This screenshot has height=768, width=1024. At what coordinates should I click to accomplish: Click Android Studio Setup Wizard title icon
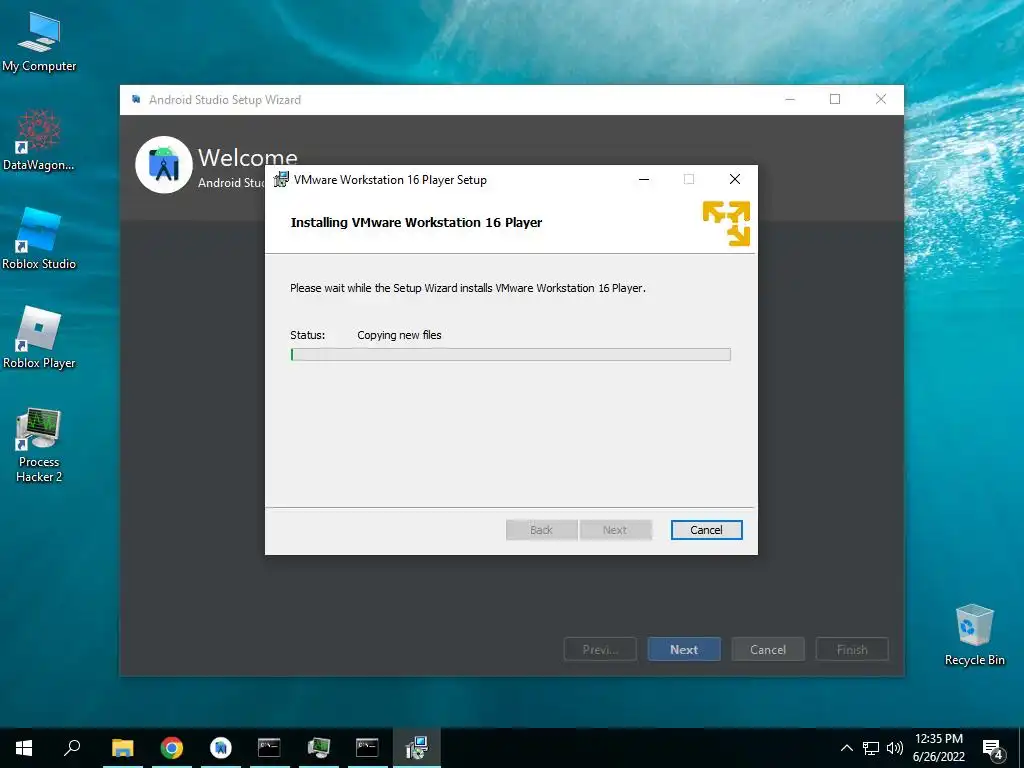pyautogui.click(x=136, y=99)
